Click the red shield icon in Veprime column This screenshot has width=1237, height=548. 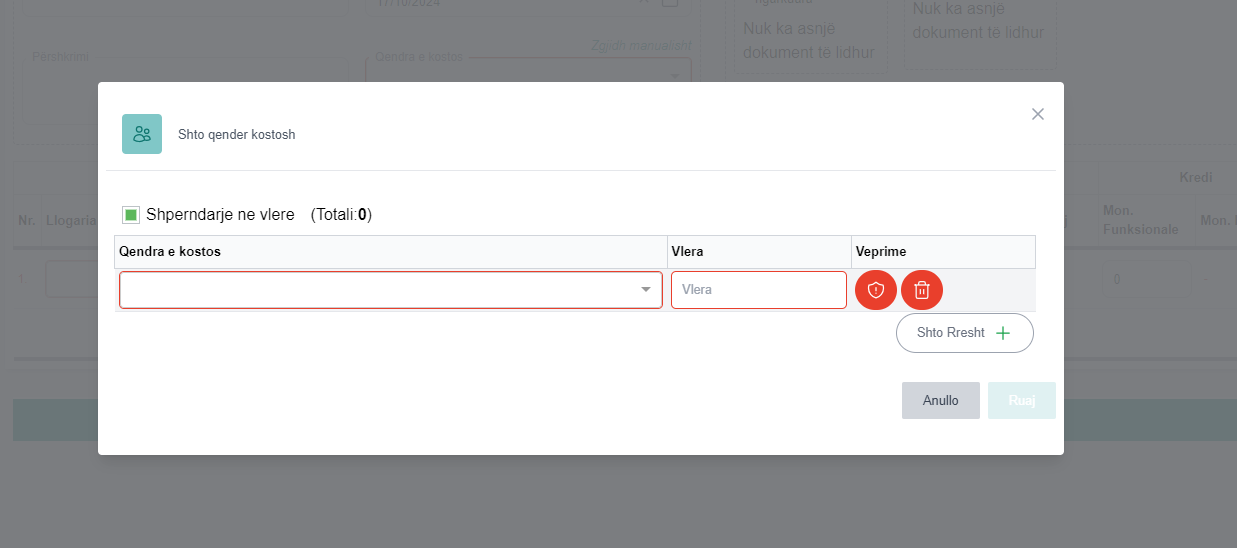tap(876, 290)
